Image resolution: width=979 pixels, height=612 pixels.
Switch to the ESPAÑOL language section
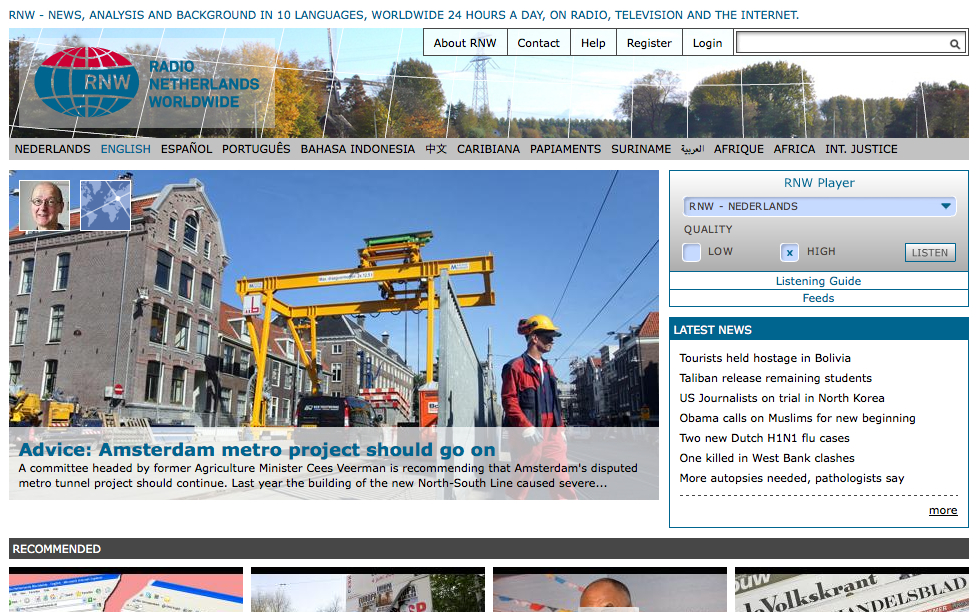186,148
